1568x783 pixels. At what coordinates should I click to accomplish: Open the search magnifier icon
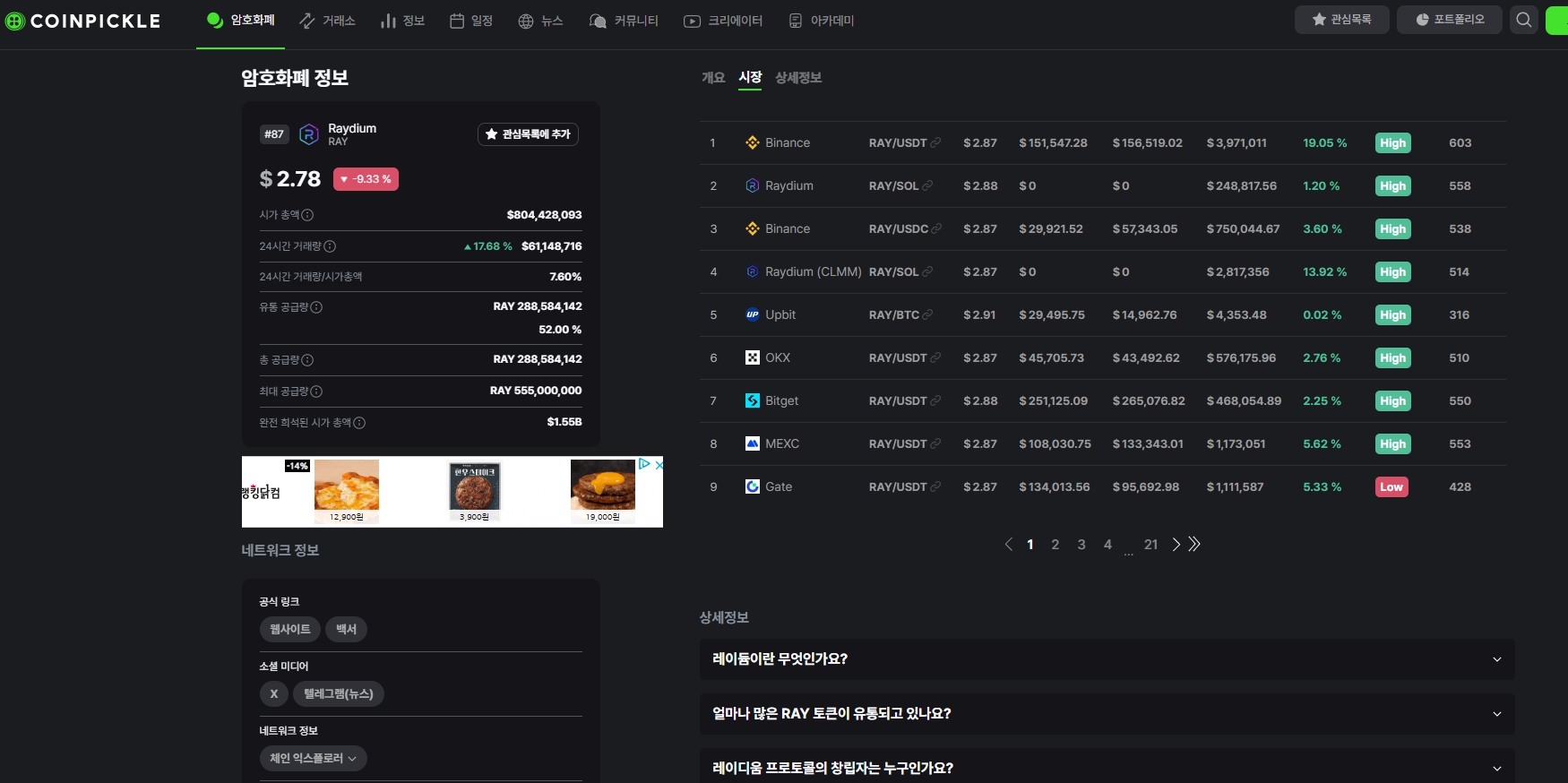1523,20
